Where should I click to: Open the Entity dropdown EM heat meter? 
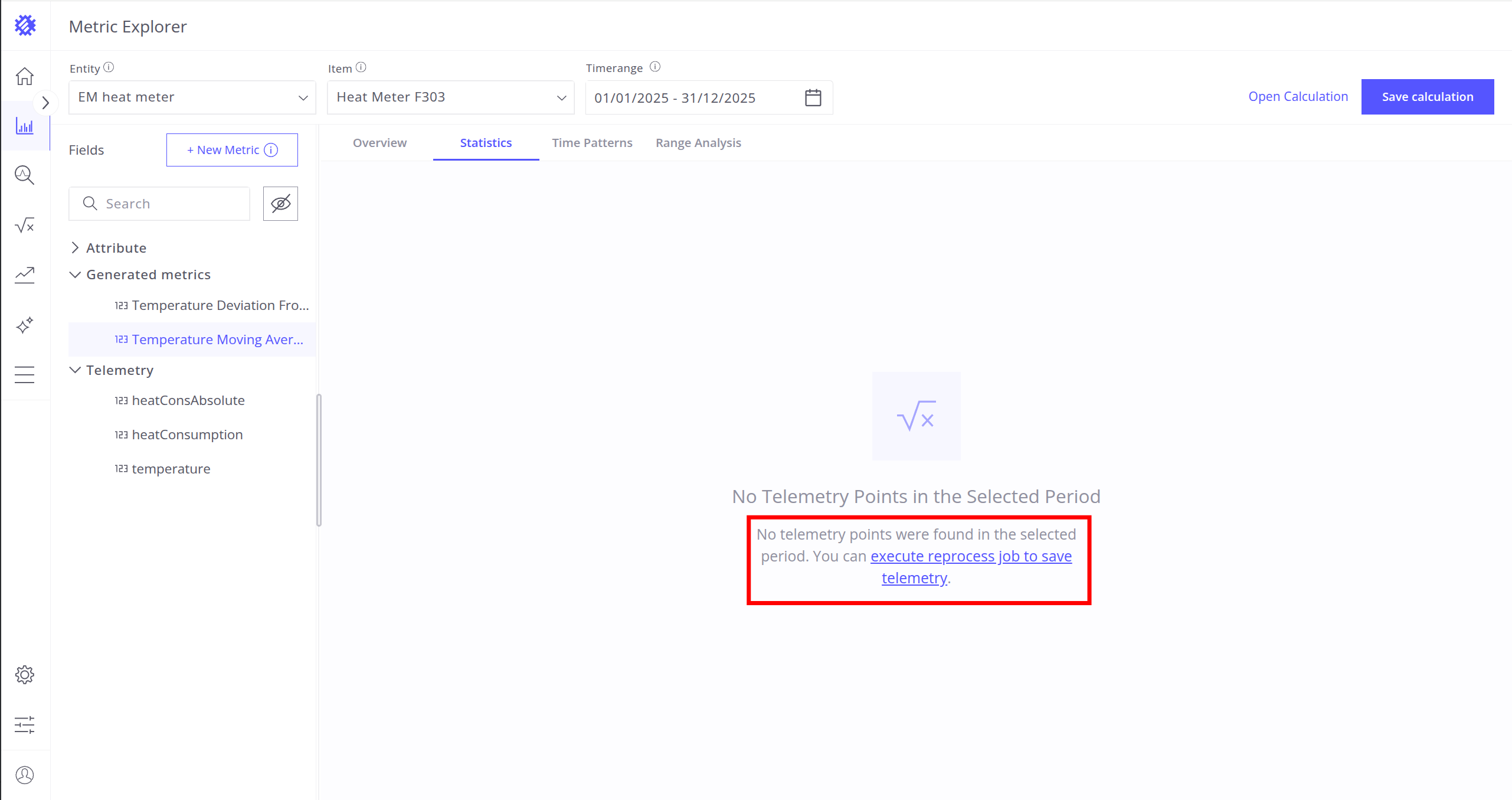[x=192, y=97]
